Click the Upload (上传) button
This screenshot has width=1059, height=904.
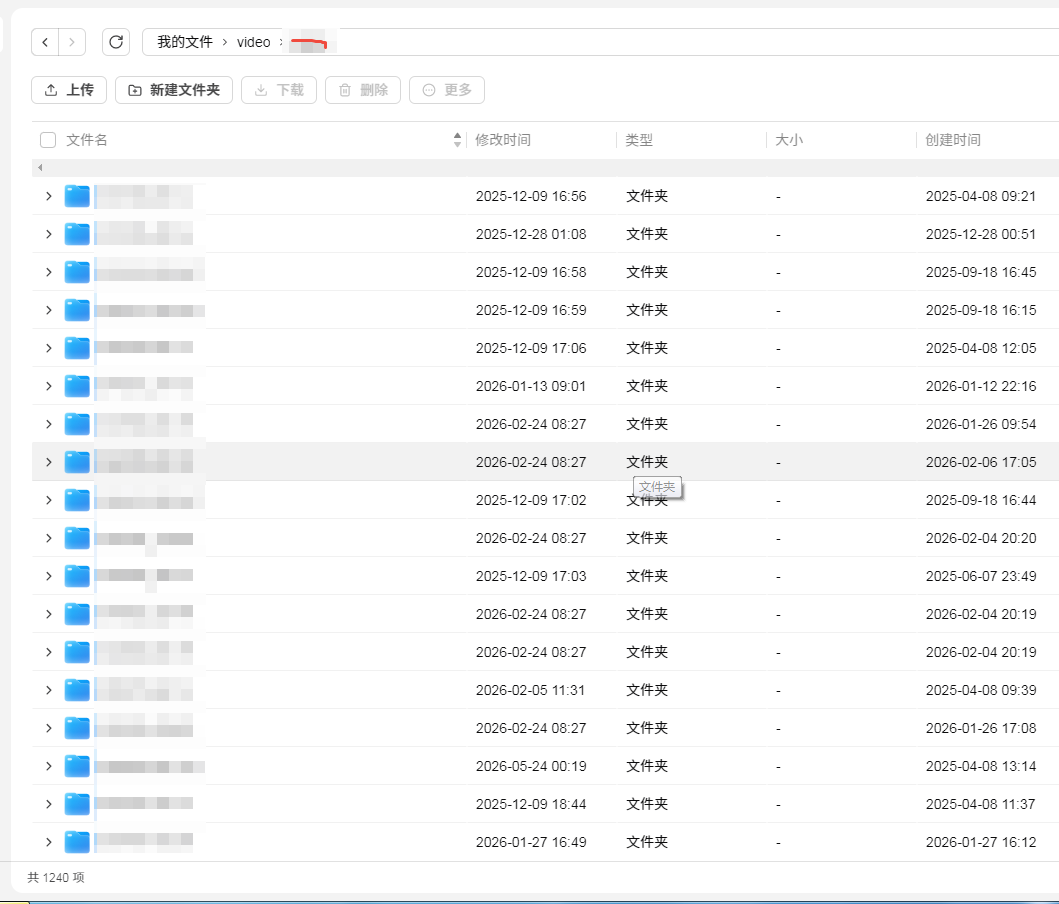coord(69,90)
